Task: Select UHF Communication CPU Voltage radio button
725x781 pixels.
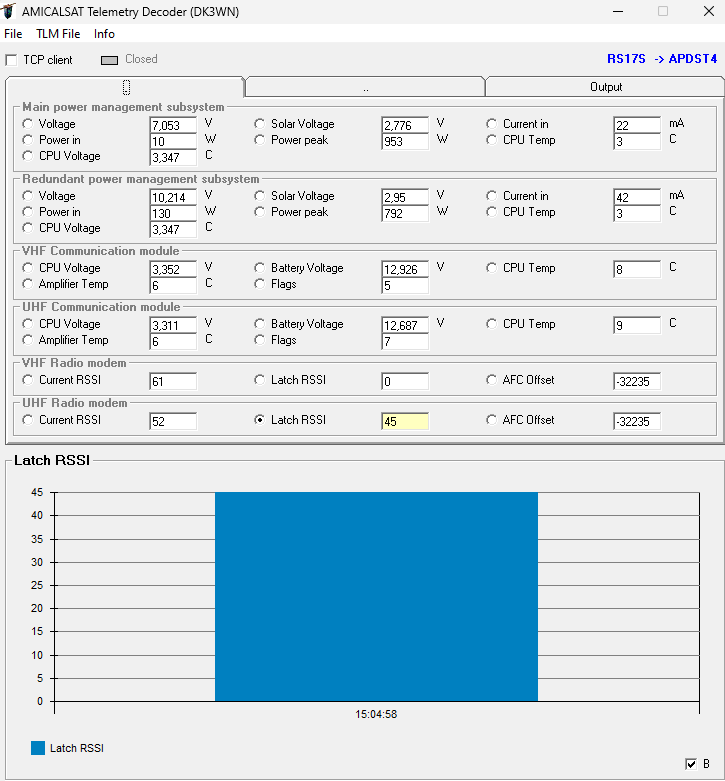Action: click(27, 324)
